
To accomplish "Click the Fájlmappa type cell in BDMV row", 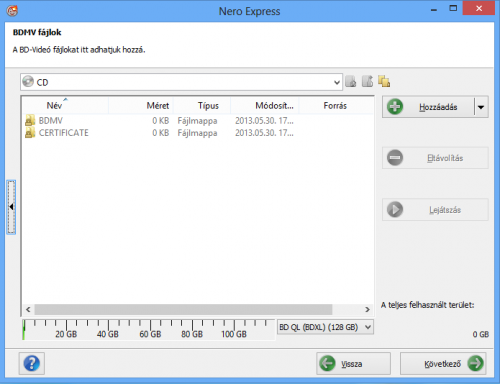I will [x=197, y=121].
